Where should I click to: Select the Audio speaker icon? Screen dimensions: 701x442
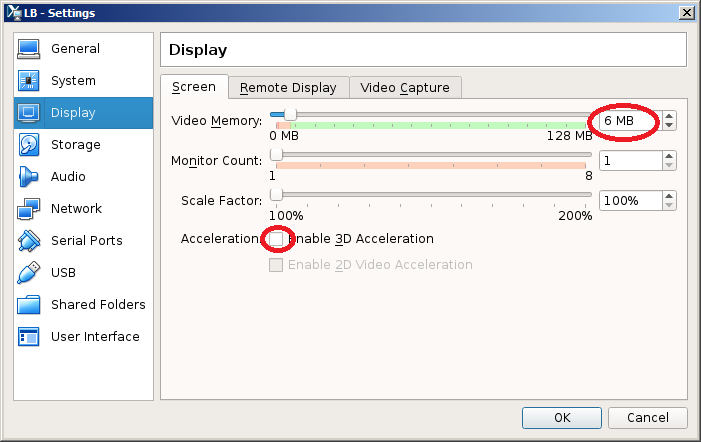pos(29,177)
